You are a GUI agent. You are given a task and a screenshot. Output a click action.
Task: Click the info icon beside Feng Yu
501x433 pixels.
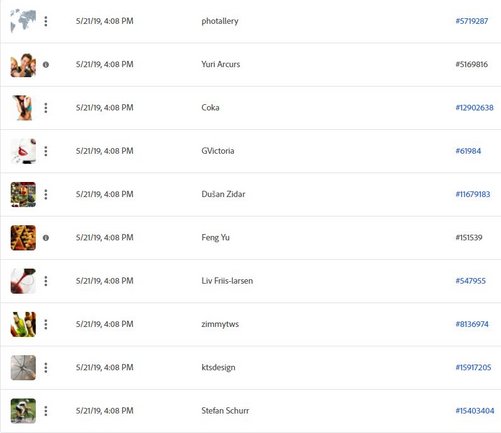pyautogui.click(x=46, y=238)
